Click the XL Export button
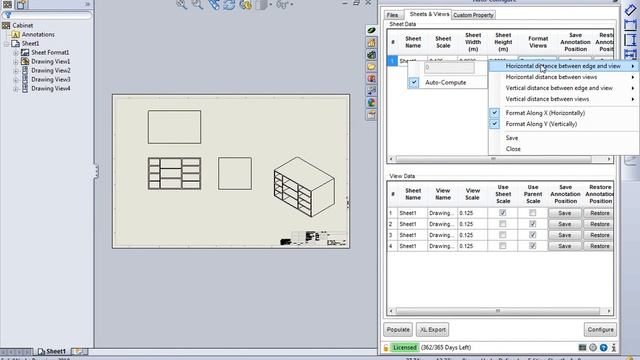This screenshot has height=360, width=640. click(x=433, y=330)
